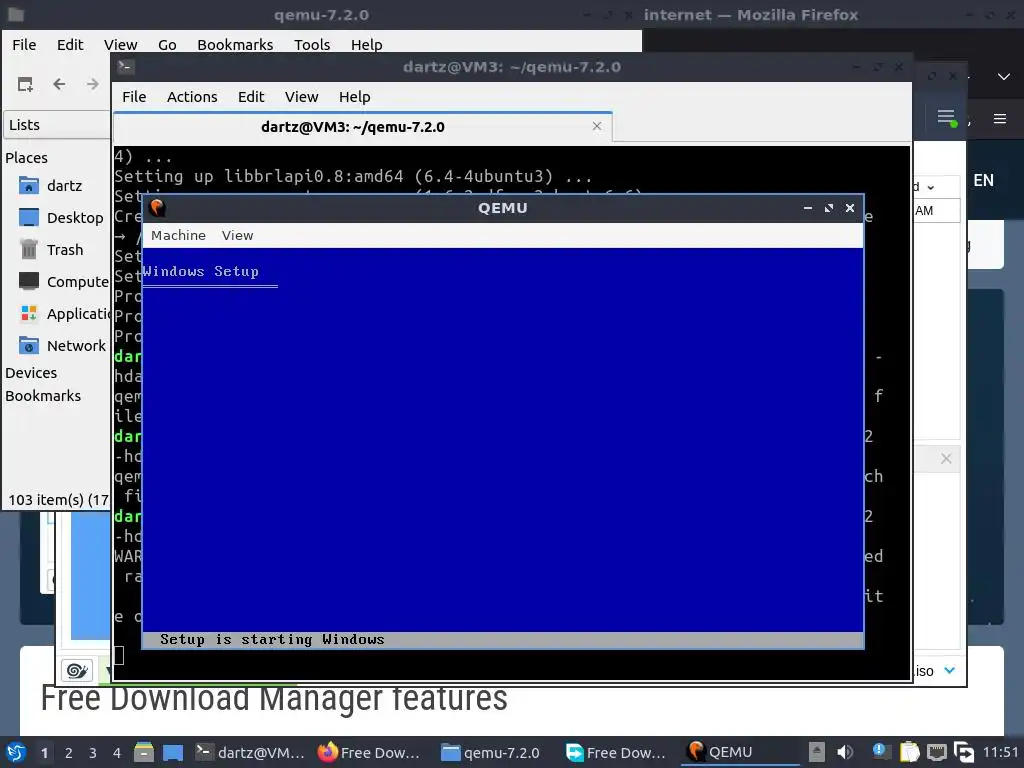Switch to workspace 4
Image resolution: width=1024 pixels, height=768 pixels.
[117, 753]
